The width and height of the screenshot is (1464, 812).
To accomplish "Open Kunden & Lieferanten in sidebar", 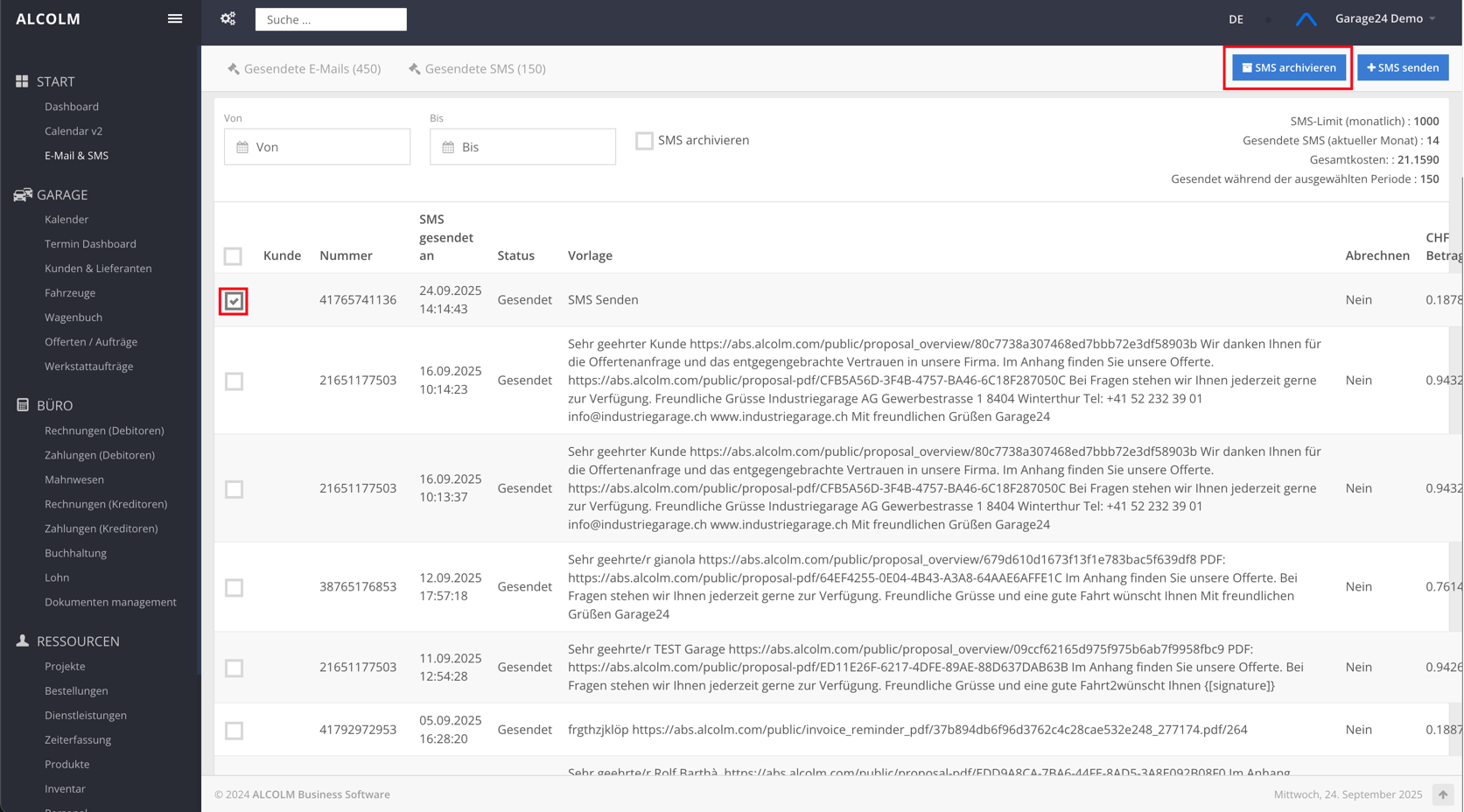I will tap(98, 268).
